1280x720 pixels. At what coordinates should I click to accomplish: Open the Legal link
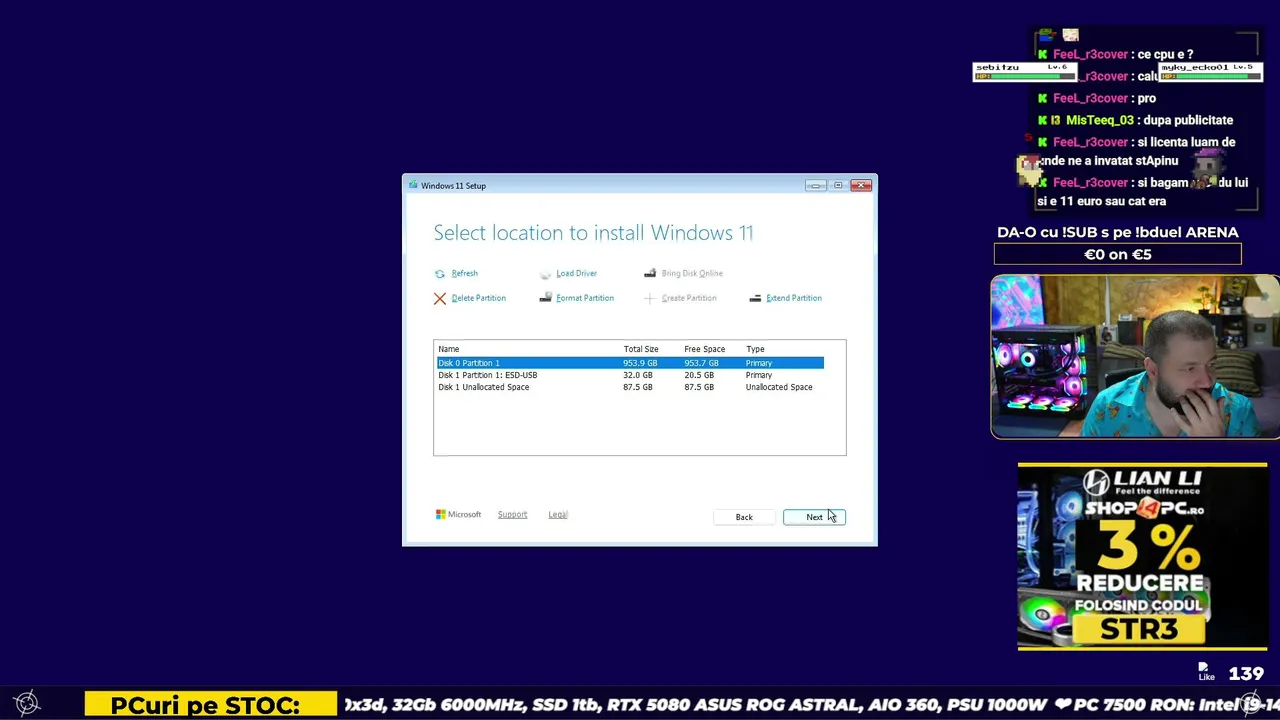tap(558, 515)
